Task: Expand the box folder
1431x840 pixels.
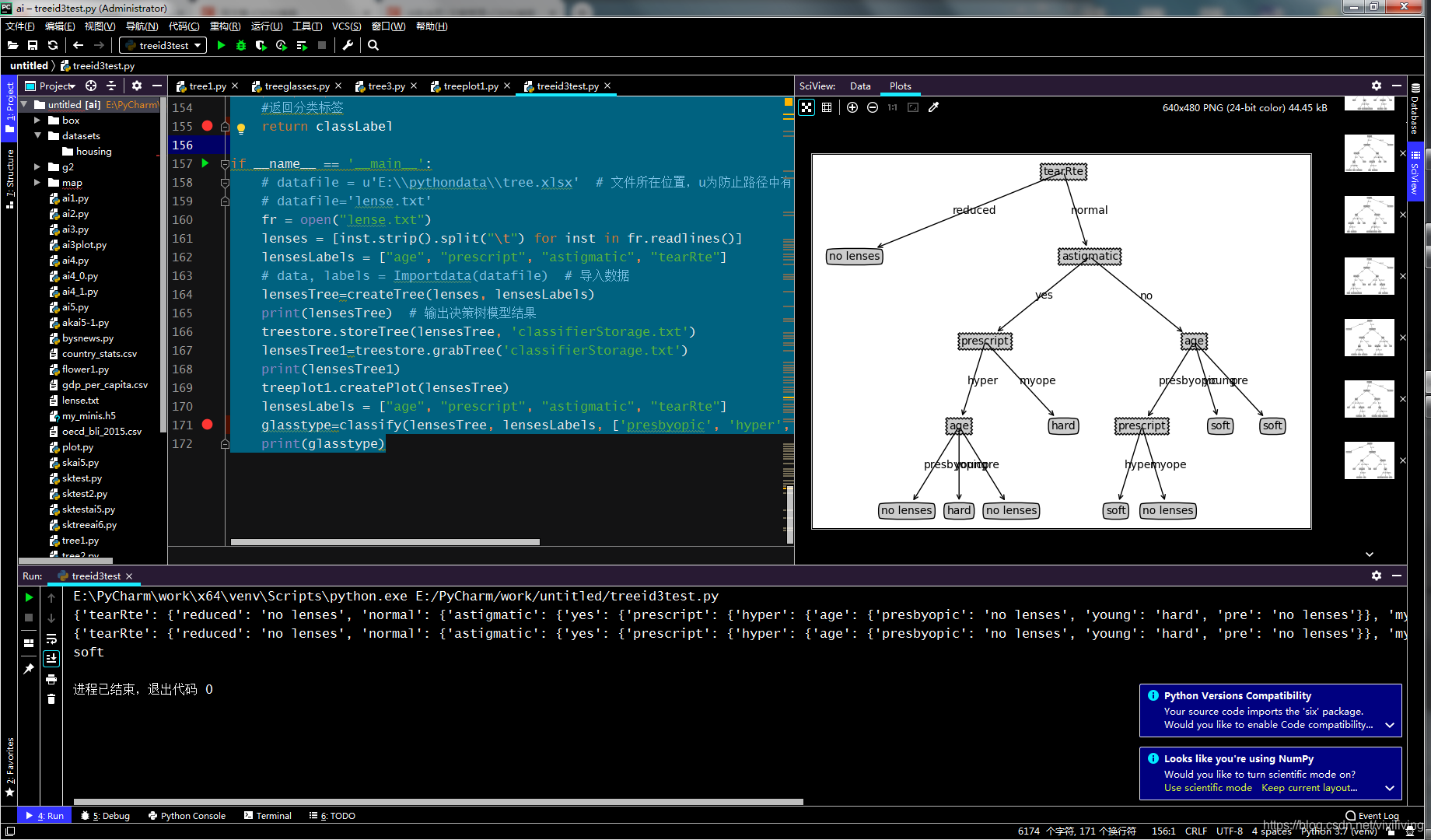Action: [x=37, y=120]
